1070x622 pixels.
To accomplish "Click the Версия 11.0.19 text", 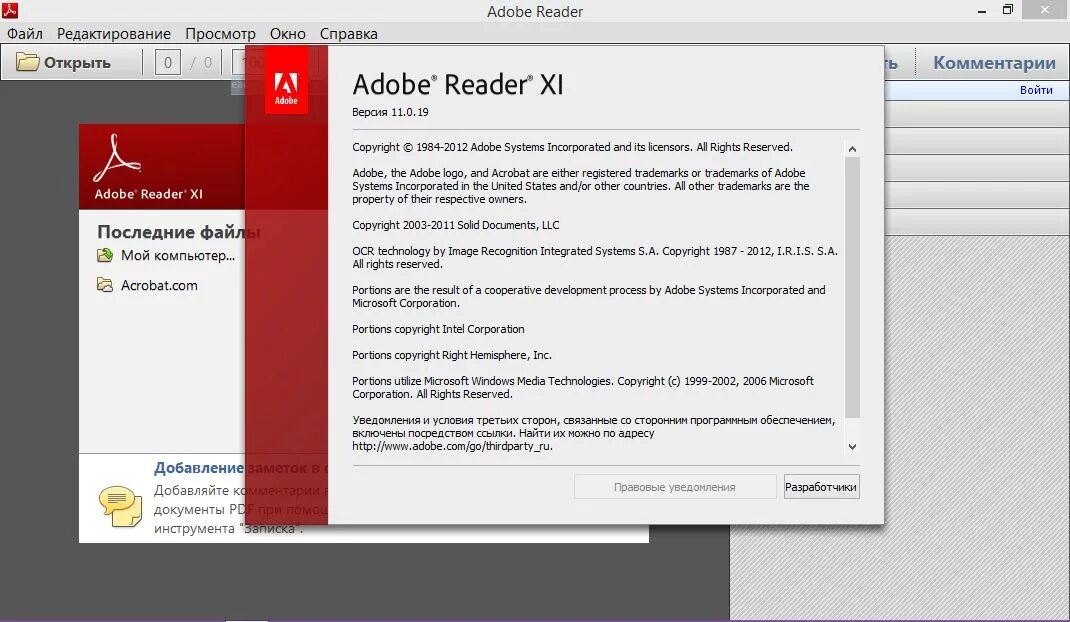I will tap(390, 112).
